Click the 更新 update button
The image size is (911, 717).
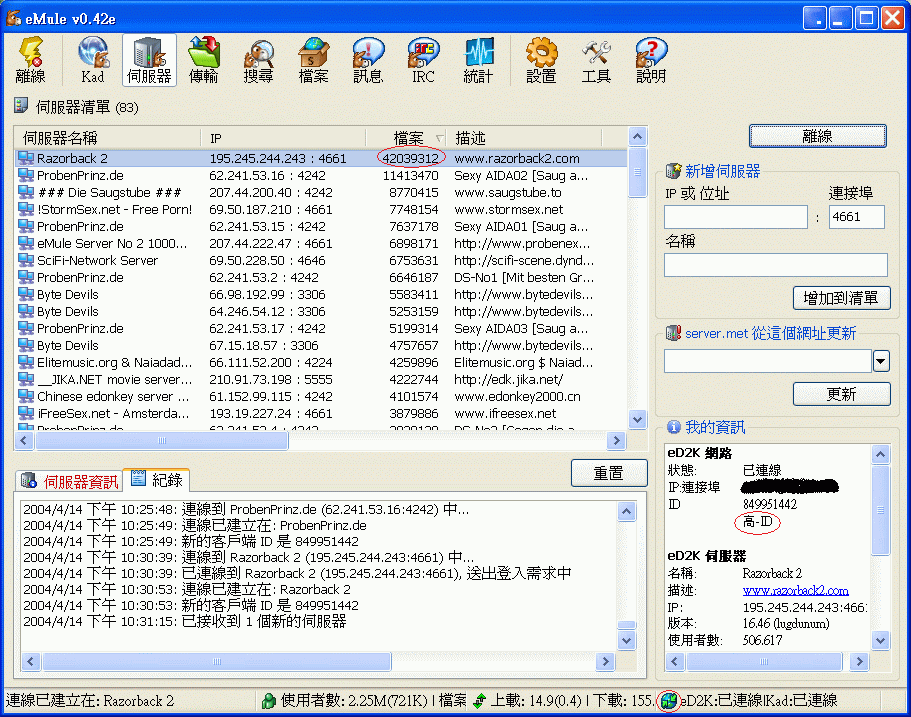[841, 394]
